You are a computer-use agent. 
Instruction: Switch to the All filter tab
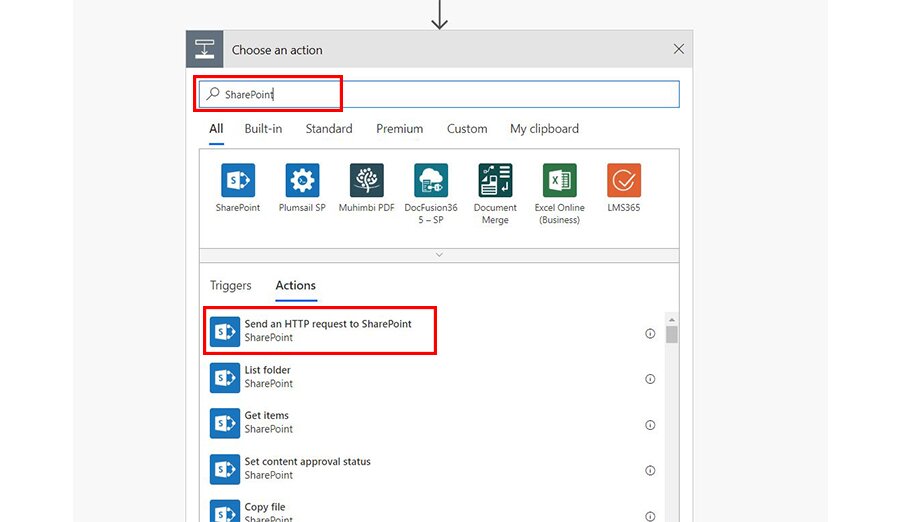pos(216,129)
